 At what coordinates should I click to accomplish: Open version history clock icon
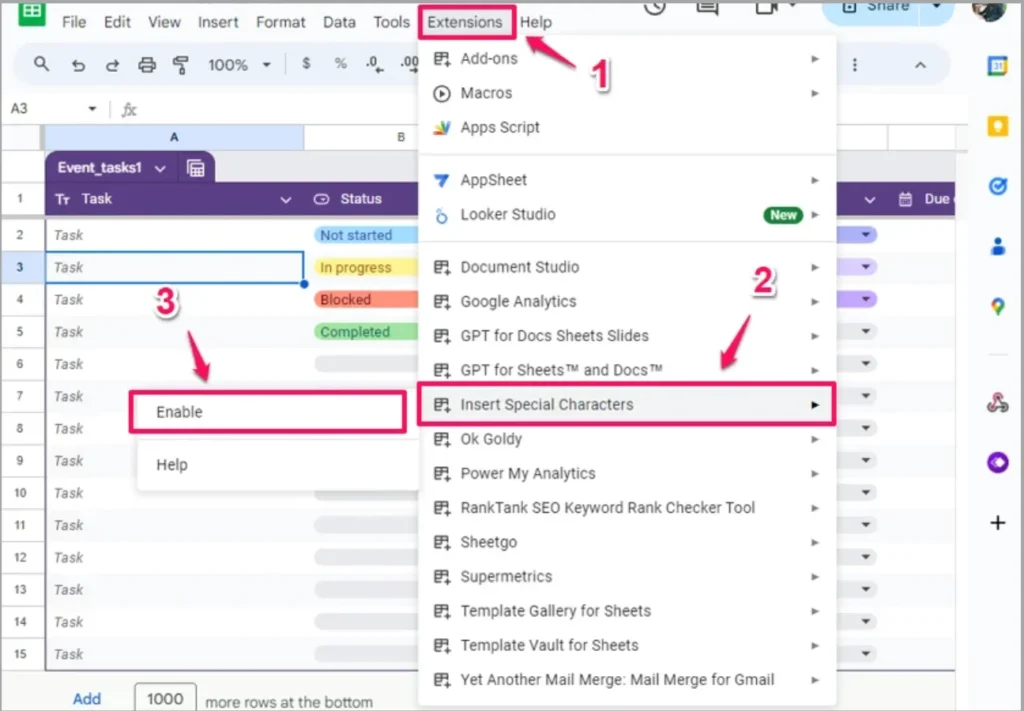(654, 7)
